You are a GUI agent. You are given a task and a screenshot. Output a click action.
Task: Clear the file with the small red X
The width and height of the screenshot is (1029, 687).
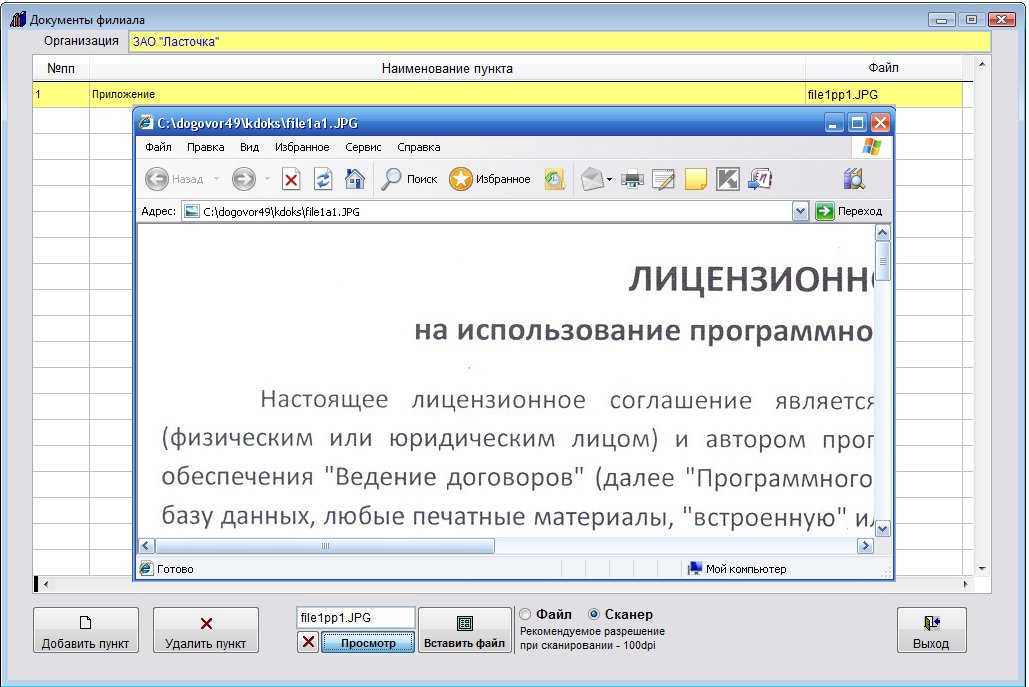pyautogui.click(x=308, y=642)
